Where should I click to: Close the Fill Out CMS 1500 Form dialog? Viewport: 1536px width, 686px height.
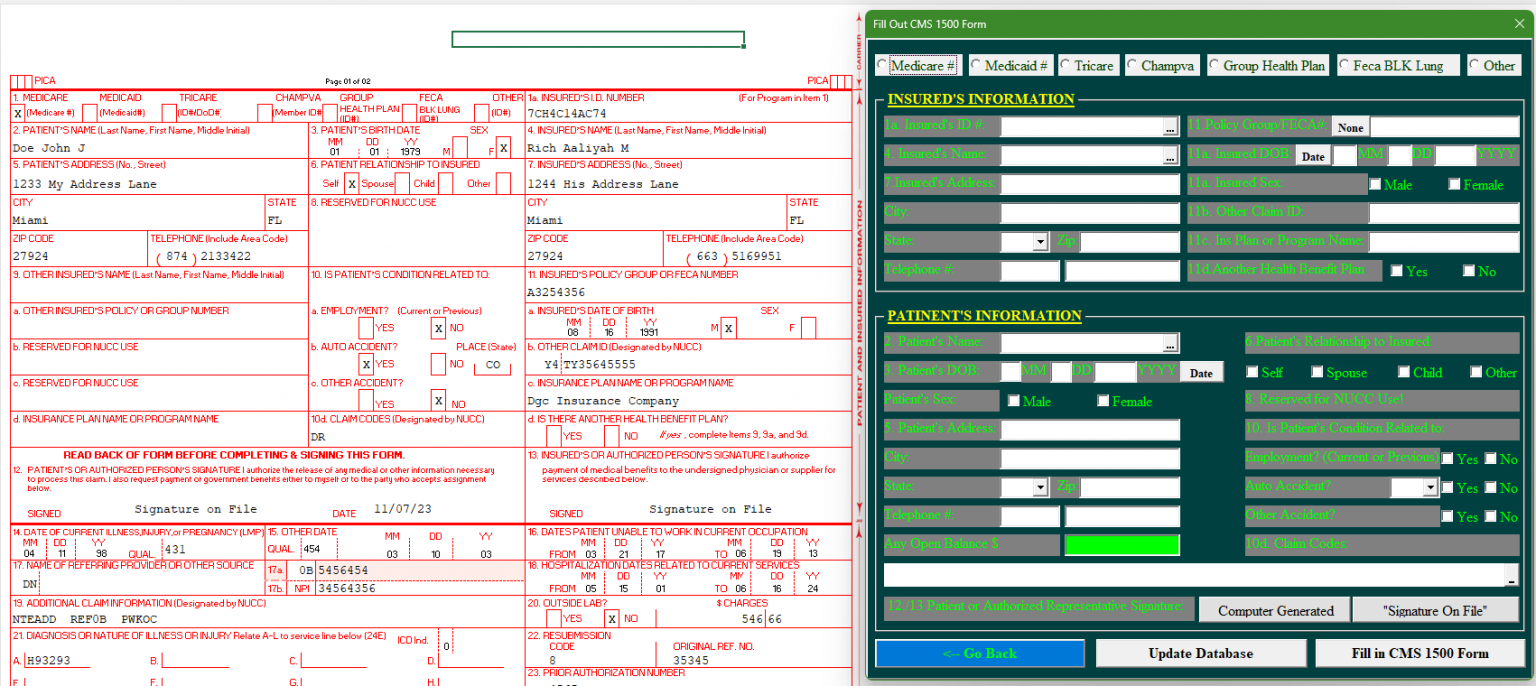[1519, 23]
